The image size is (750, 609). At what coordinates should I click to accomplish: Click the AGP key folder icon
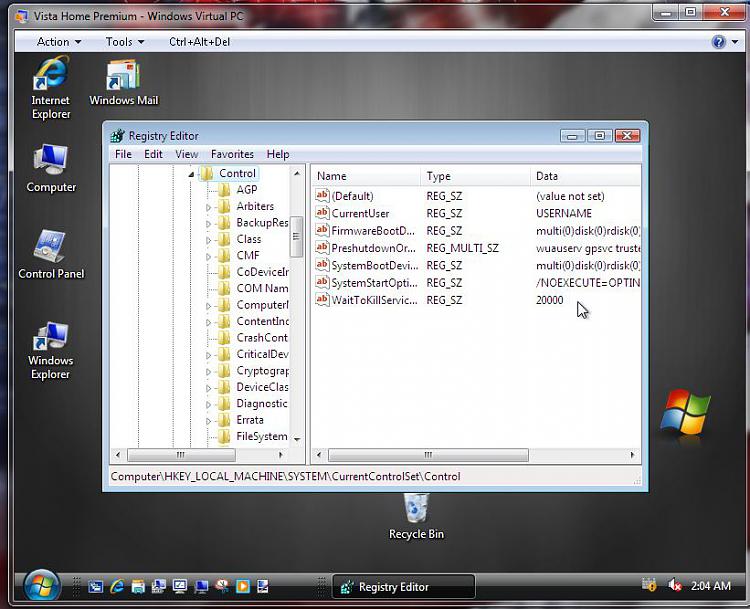point(224,190)
